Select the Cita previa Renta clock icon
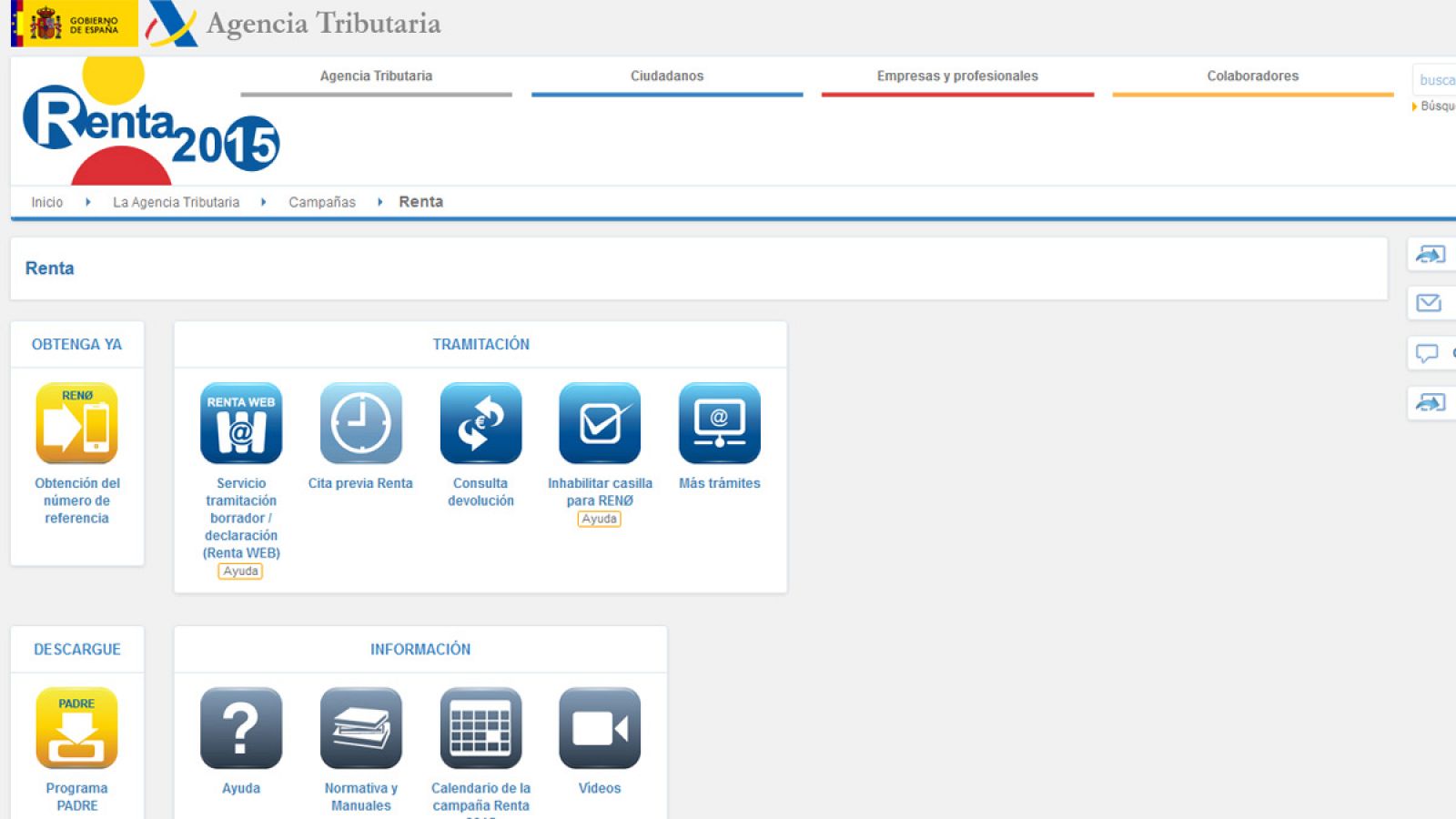This screenshot has height=819, width=1456. [360, 423]
